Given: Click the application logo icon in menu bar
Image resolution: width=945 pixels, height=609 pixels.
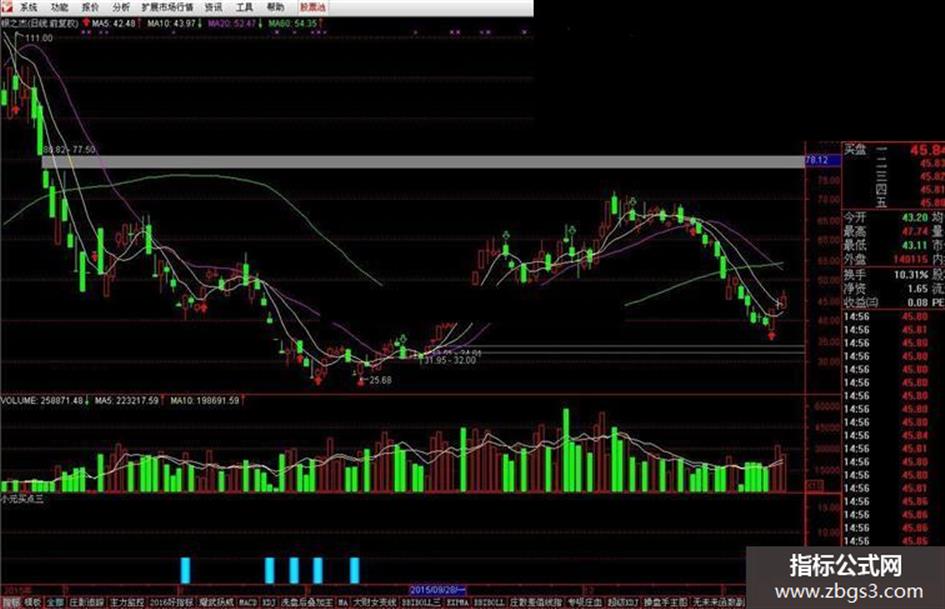Looking at the screenshot, I should tap(6, 7).
